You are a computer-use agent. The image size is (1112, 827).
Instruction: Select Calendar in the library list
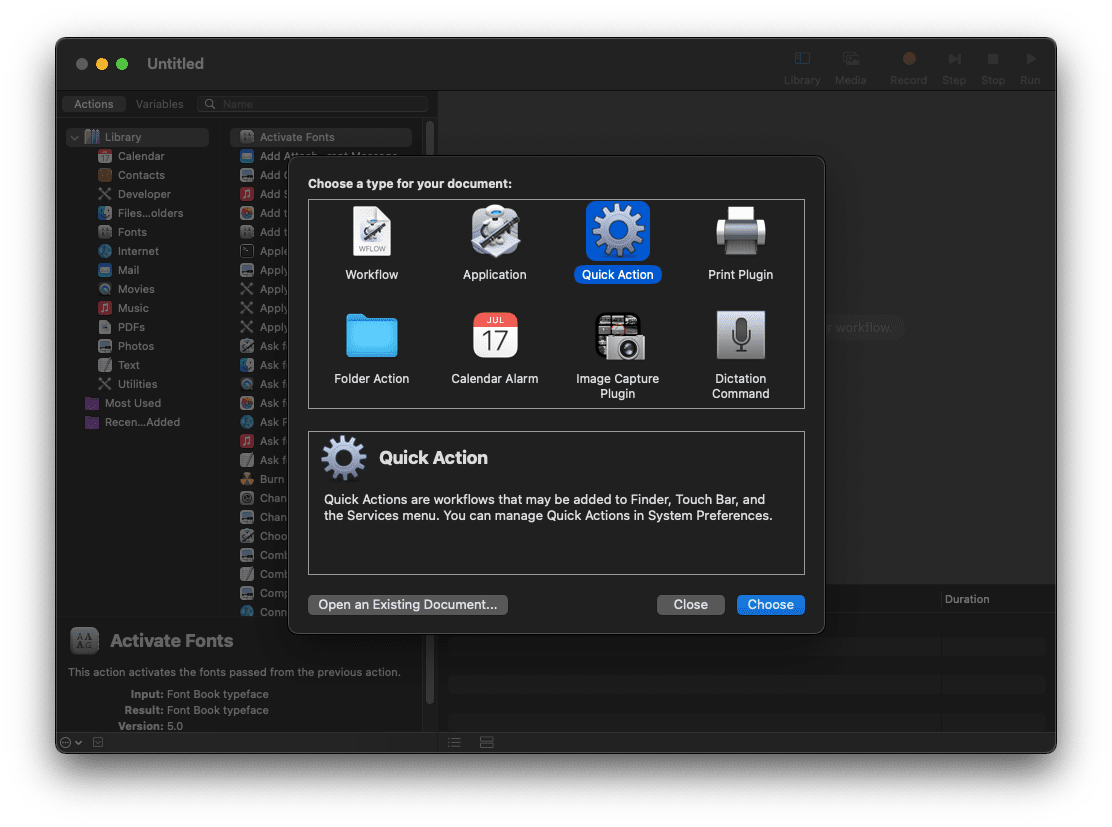(x=141, y=156)
